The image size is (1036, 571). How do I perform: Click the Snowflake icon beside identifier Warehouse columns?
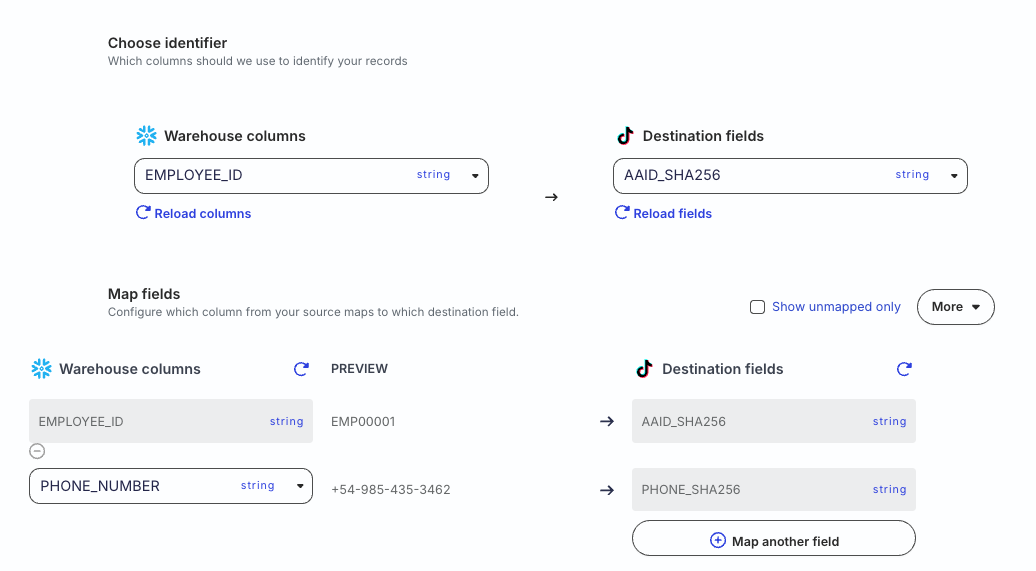(146, 136)
